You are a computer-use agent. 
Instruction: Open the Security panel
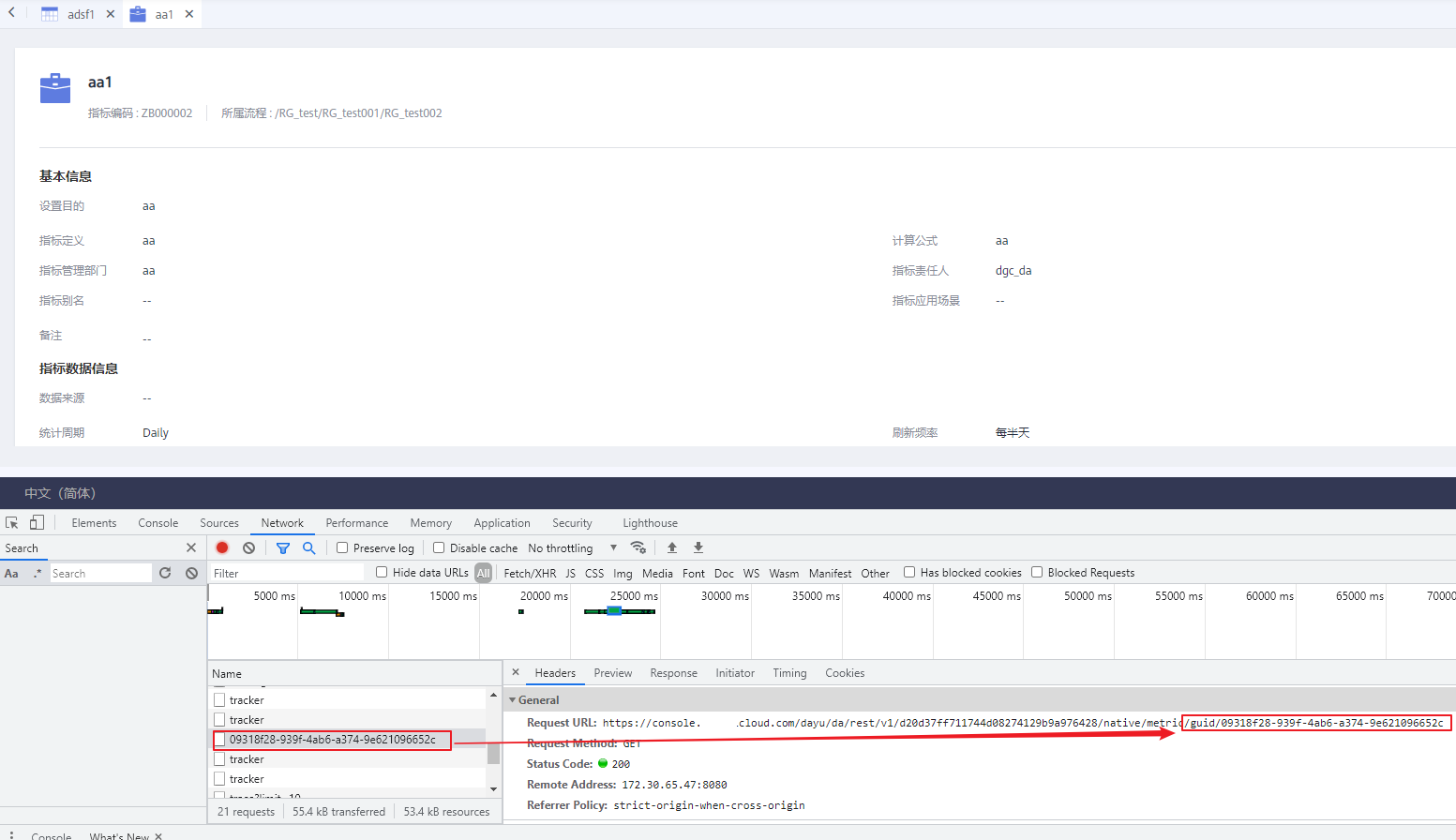[x=572, y=523]
